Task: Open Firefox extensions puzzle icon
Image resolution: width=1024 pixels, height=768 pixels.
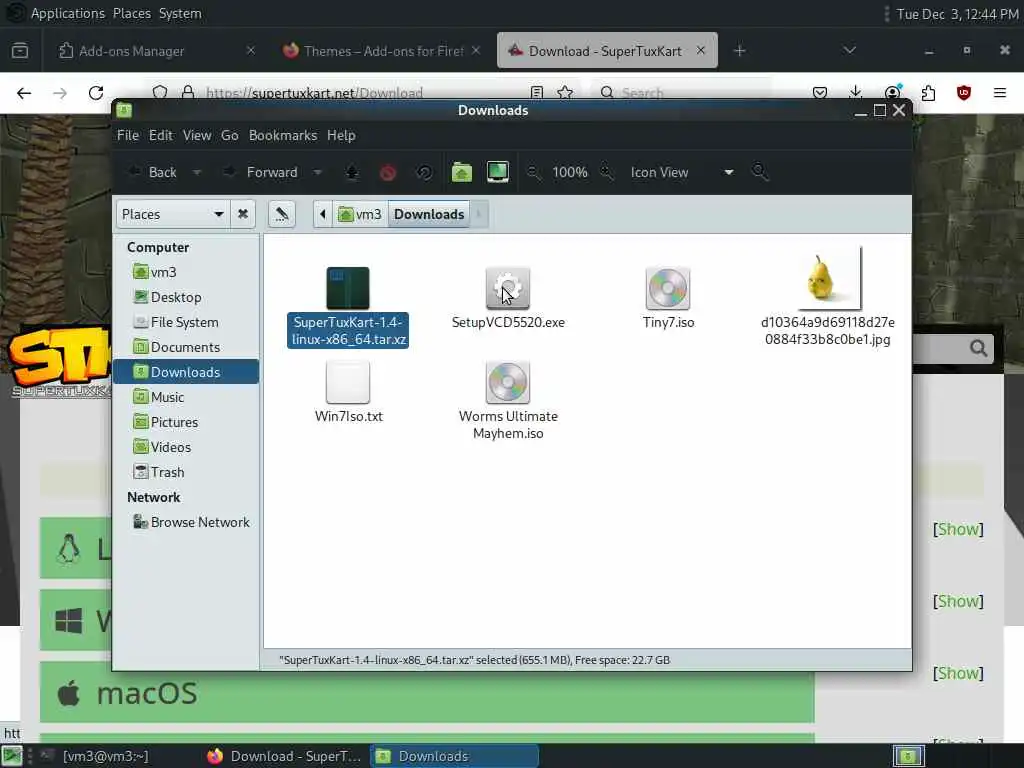Action: (x=928, y=93)
